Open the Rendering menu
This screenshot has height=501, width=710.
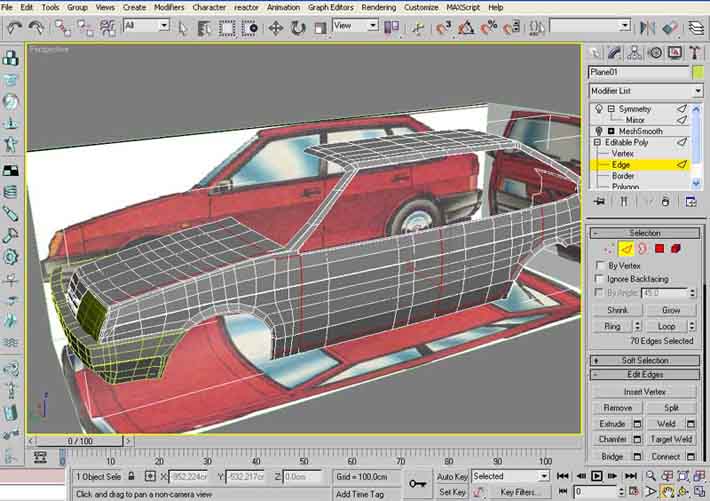coord(378,7)
